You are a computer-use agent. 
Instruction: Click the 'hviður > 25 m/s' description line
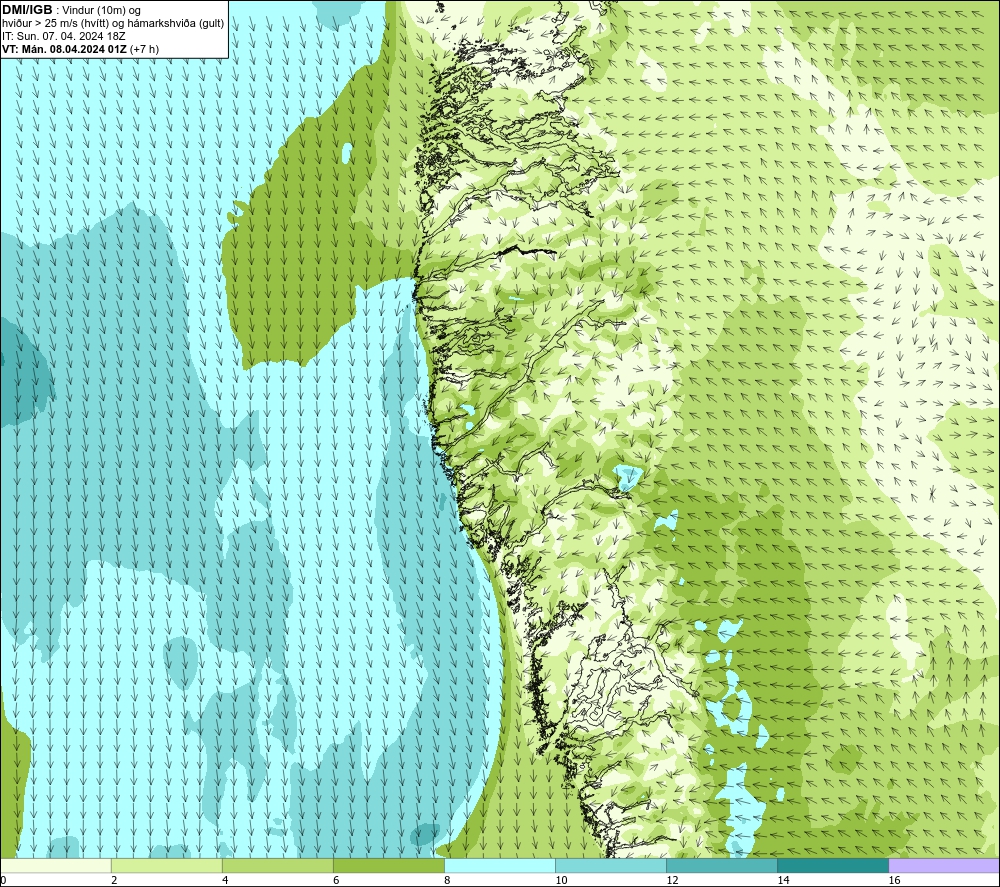[113, 24]
